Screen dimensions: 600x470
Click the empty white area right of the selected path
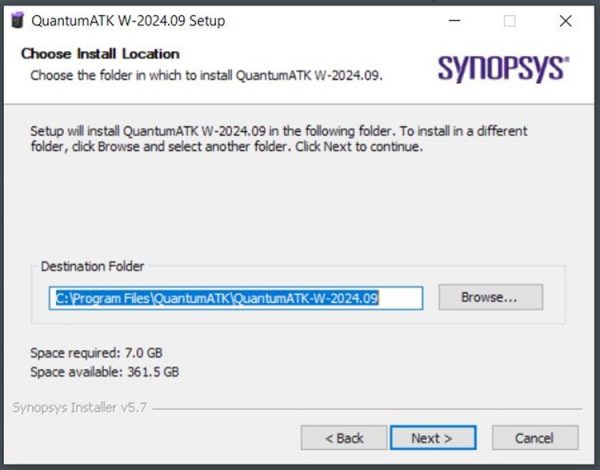(x=400, y=298)
